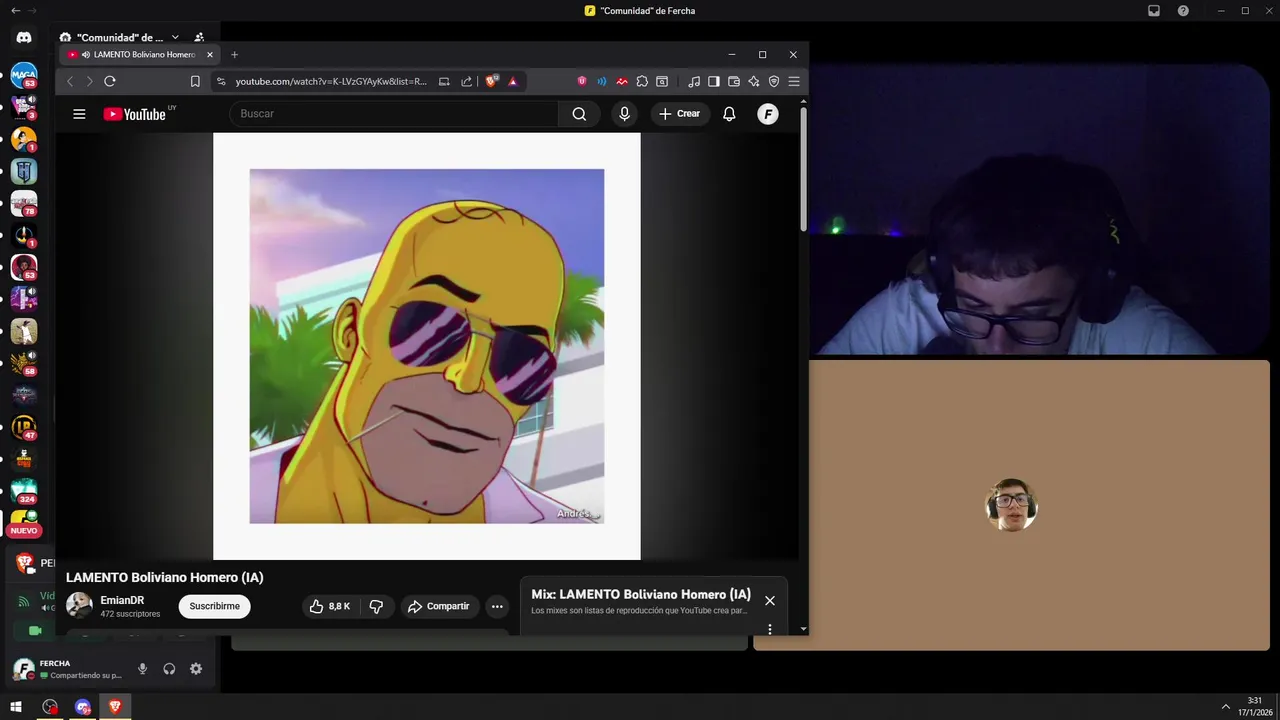Image resolution: width=1280 pixels, height=720 pixels.
Task: Click the invite people icon in Discord
Action: point(199,38)
